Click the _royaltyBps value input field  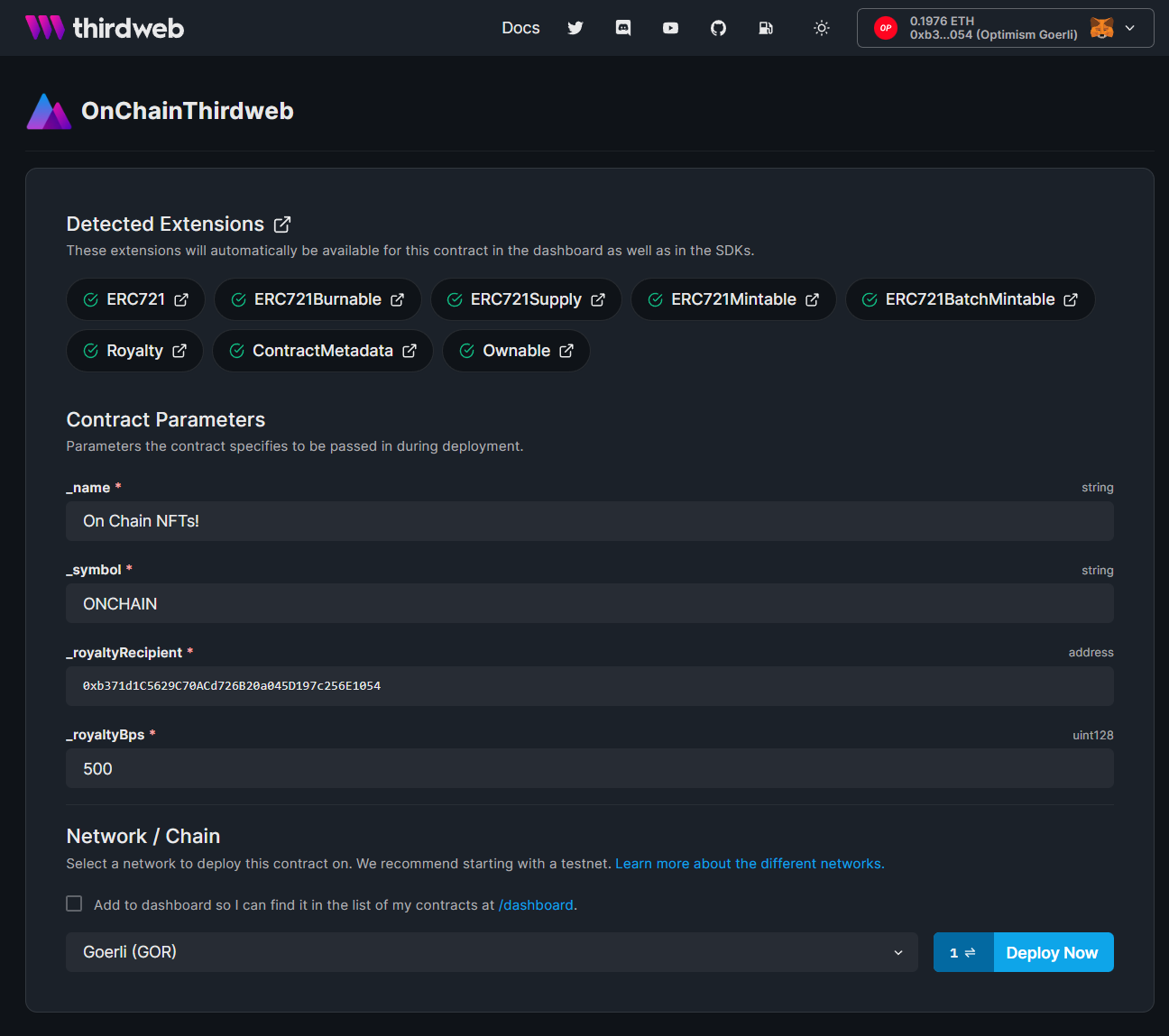tap(590, 768)
